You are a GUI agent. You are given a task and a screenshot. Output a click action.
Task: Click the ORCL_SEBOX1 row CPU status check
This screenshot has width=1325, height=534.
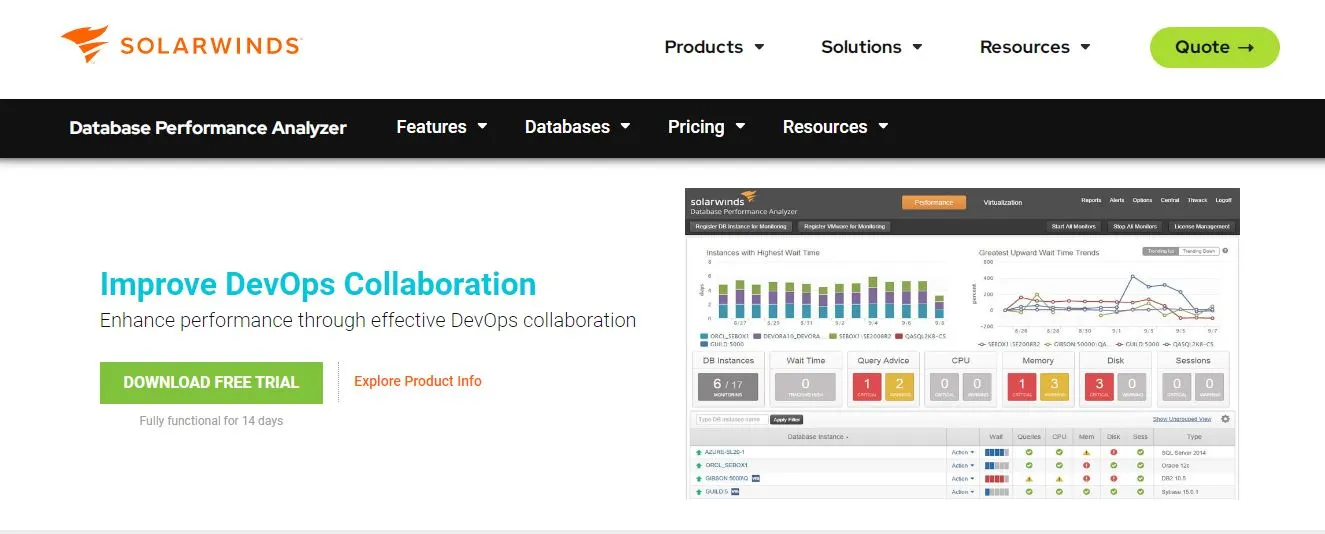tap(1059, 465)
